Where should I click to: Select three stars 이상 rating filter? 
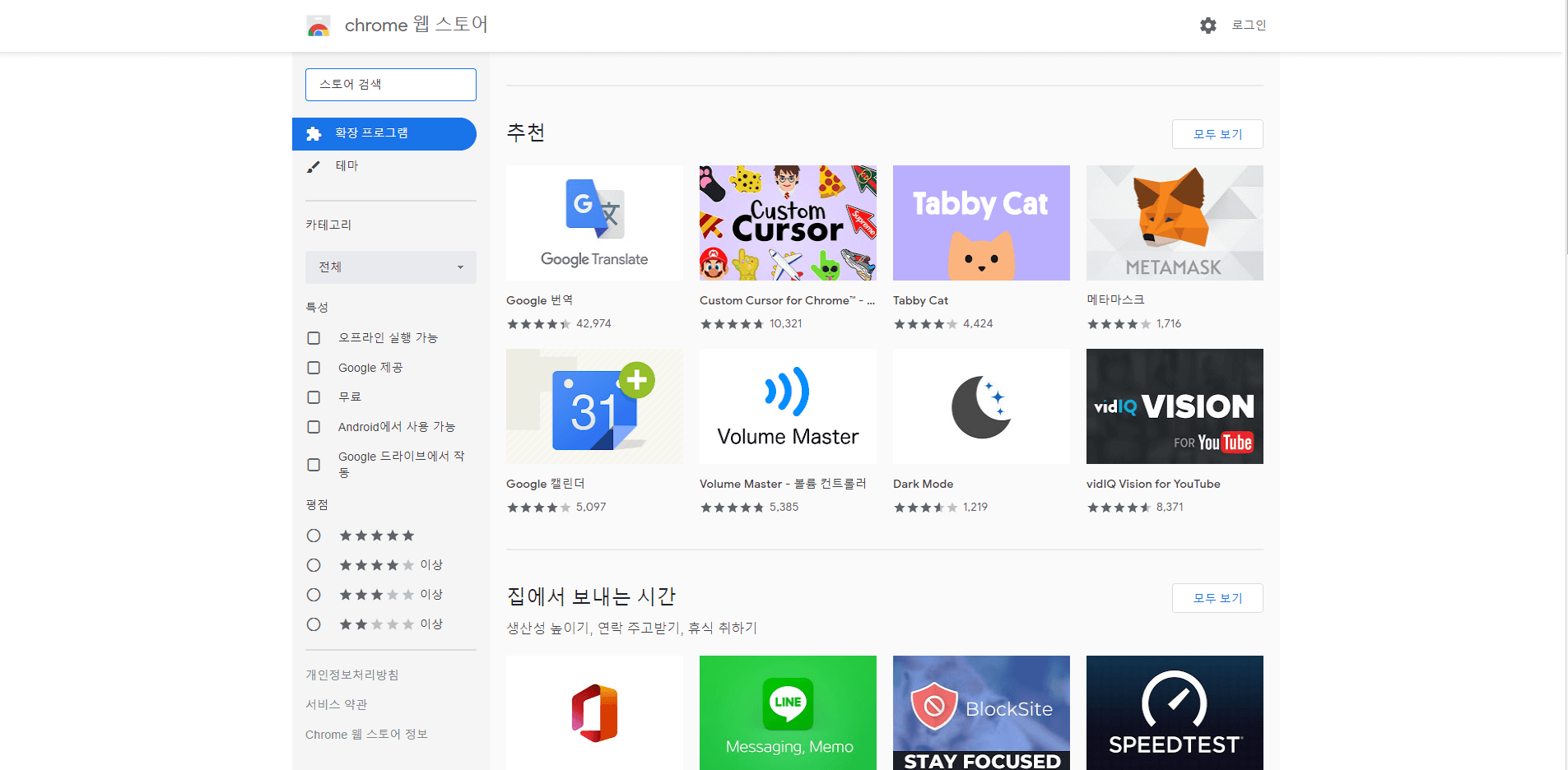314,595
